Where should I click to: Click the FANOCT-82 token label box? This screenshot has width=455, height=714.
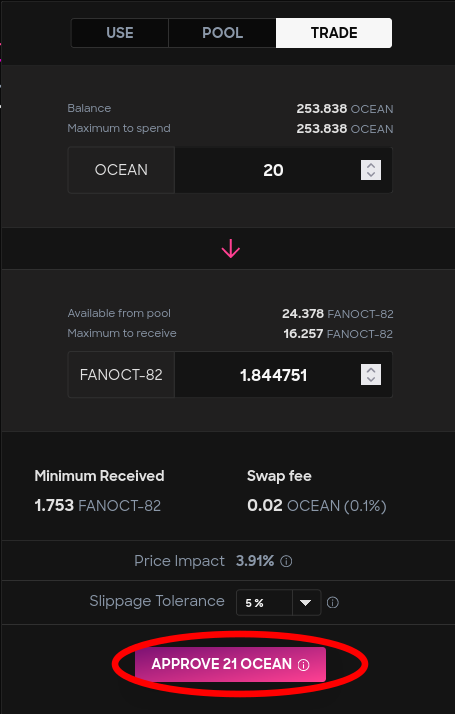pos(121,375)
